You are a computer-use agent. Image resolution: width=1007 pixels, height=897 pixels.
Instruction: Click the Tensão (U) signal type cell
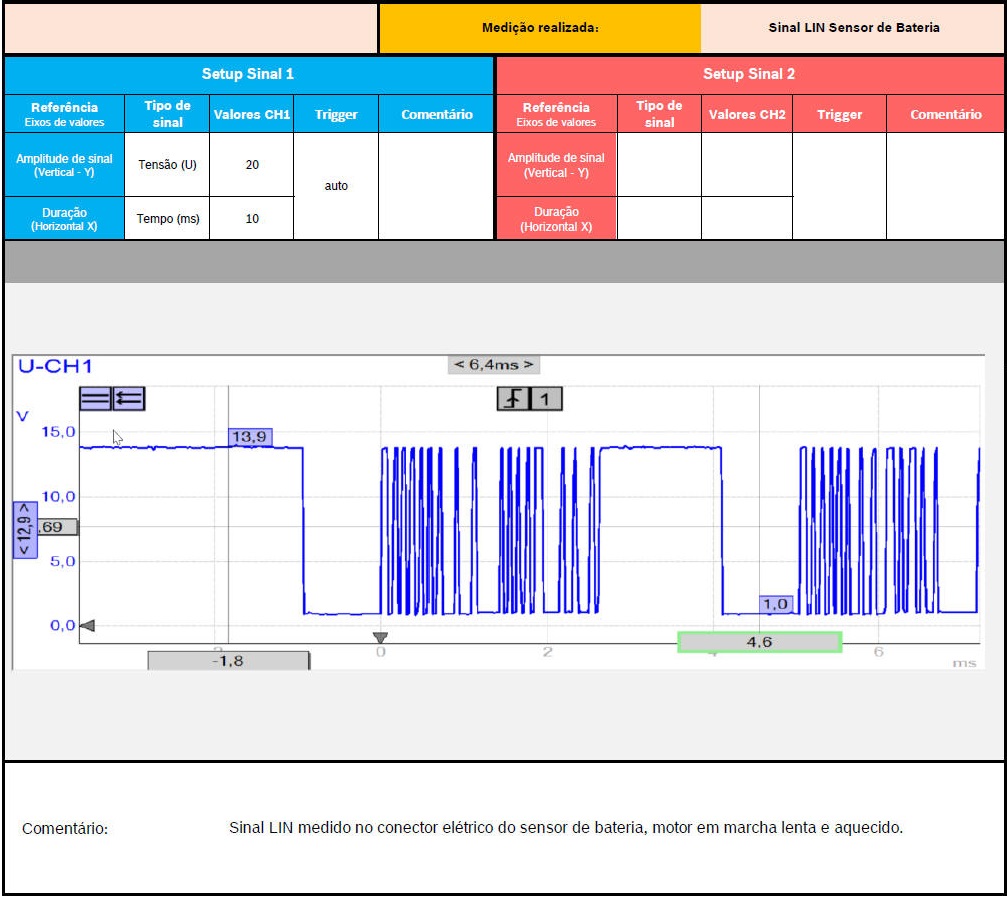167,164
